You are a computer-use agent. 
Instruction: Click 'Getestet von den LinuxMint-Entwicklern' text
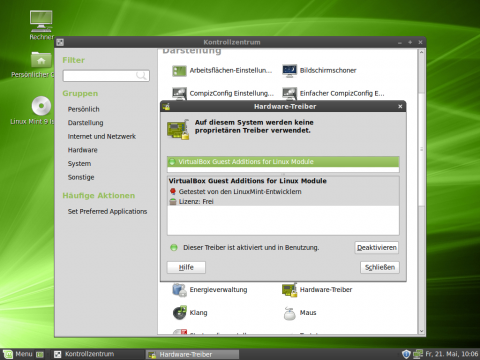[x=240, y=192]
